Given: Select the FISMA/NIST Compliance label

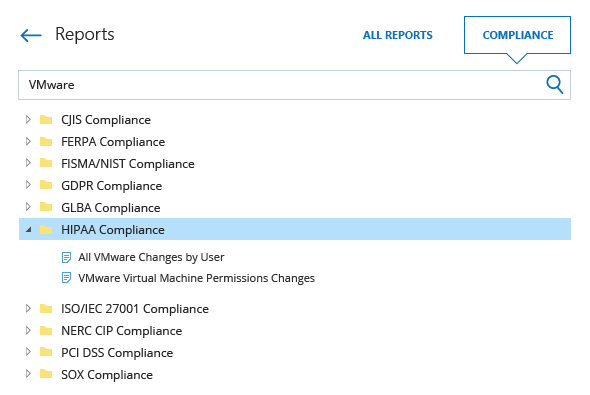Looking at the screenshot, I should pyautogui.click(x=128, y=164).
